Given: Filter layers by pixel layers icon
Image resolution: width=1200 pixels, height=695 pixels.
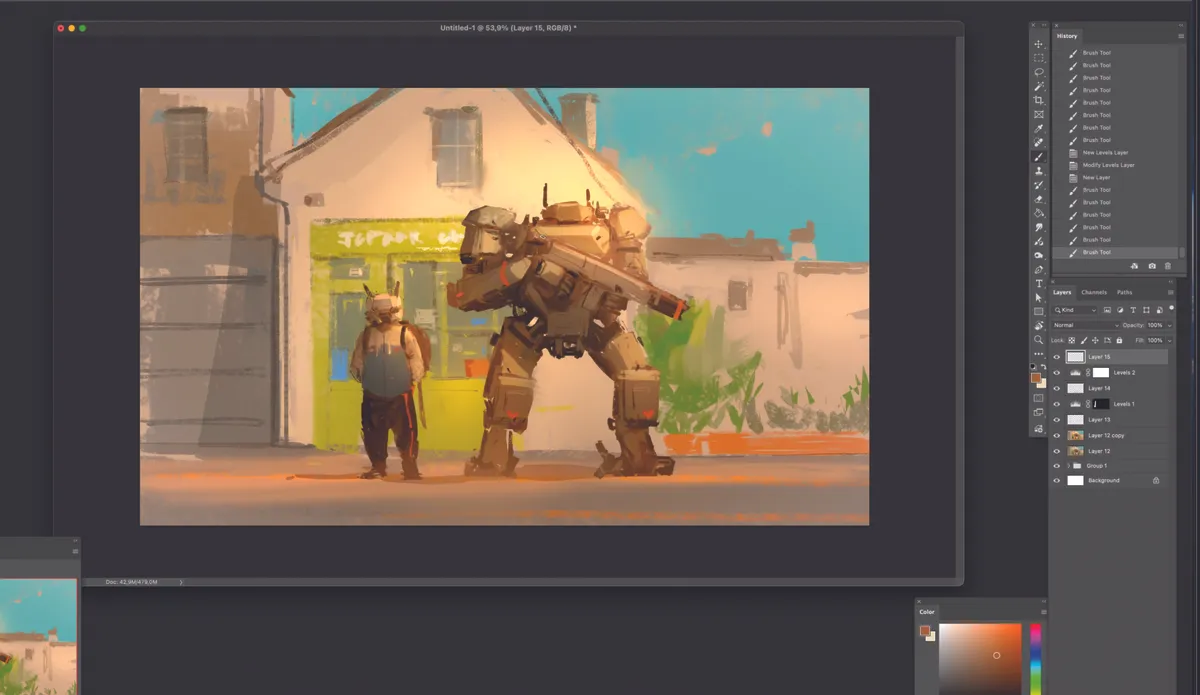Looking at the screenshot, I should click(x=1107, y=310).
